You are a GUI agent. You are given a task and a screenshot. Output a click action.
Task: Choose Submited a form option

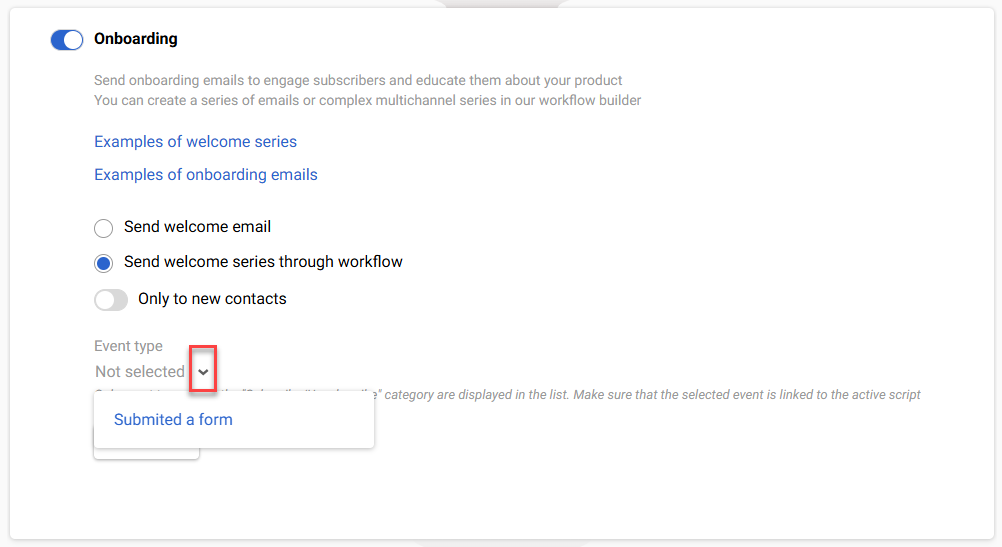tap(173, 419)
